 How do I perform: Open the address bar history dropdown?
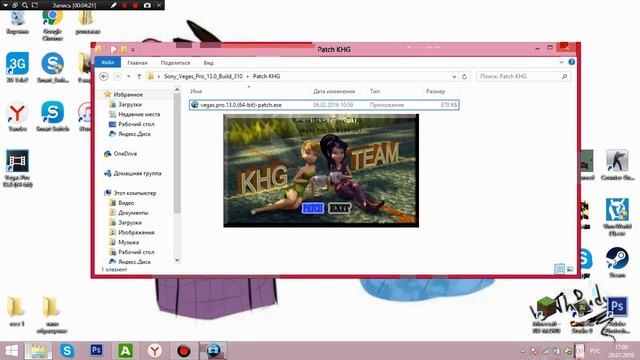pos(454,76)
